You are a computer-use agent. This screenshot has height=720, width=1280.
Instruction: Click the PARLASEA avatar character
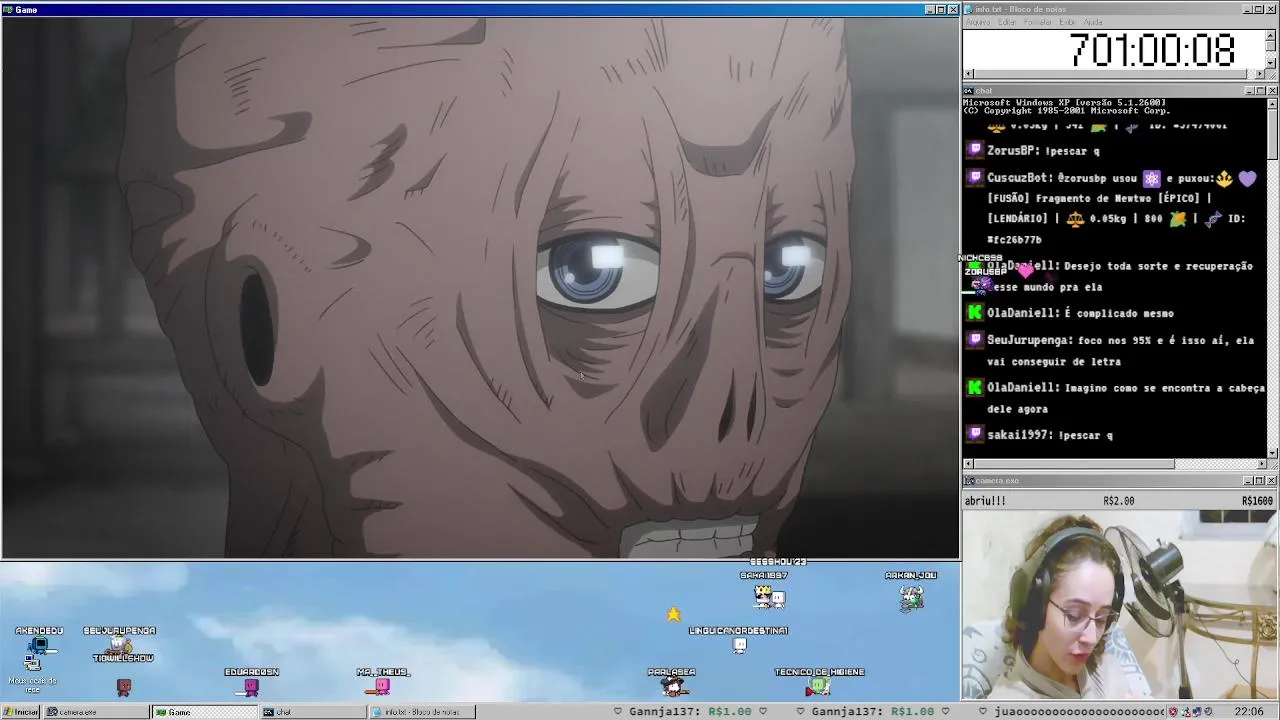672,686
